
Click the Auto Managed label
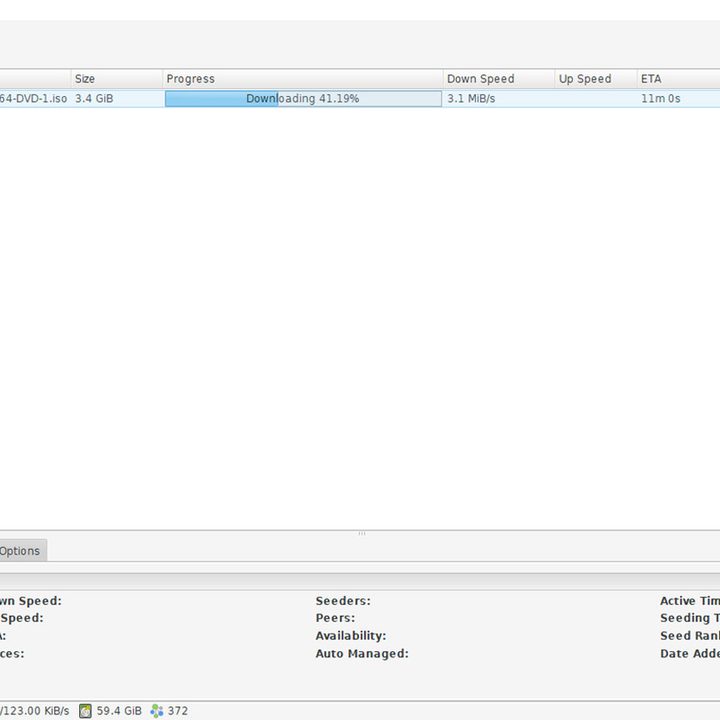pos(362,653)
